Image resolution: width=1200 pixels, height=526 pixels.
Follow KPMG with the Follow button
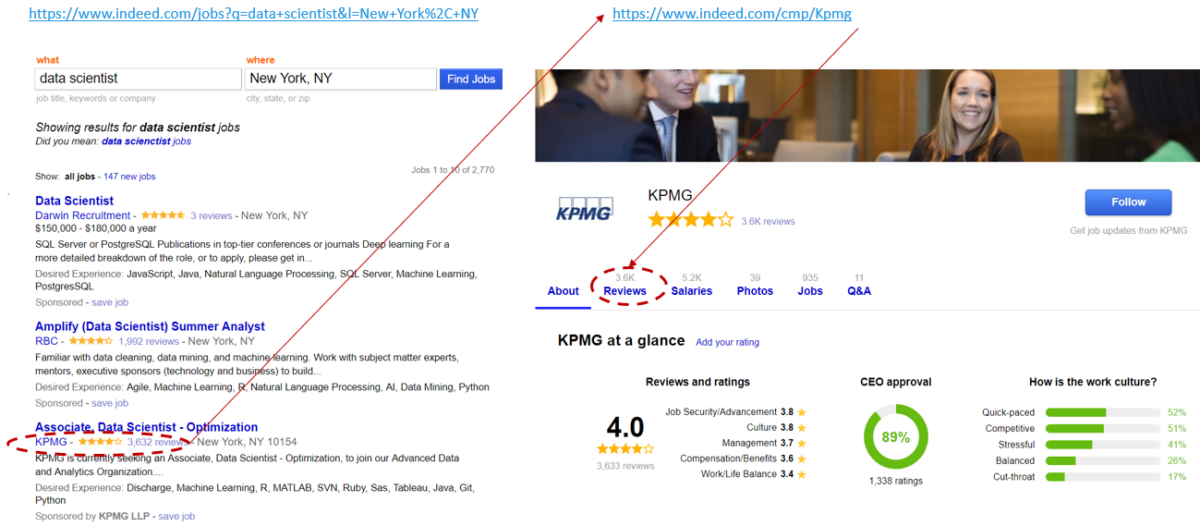(1128, 202)
